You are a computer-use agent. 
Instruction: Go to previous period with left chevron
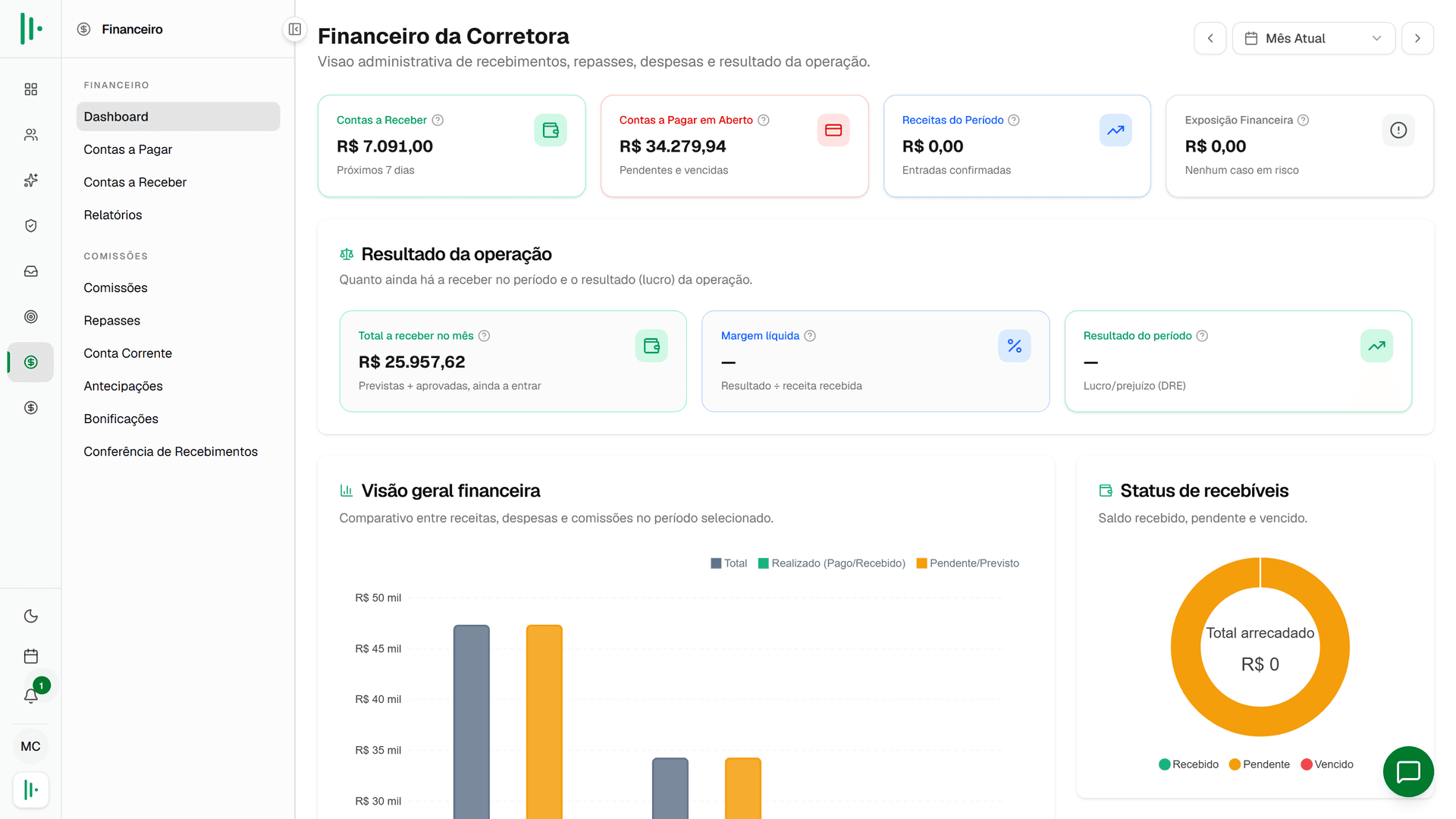pos(1210,38)
